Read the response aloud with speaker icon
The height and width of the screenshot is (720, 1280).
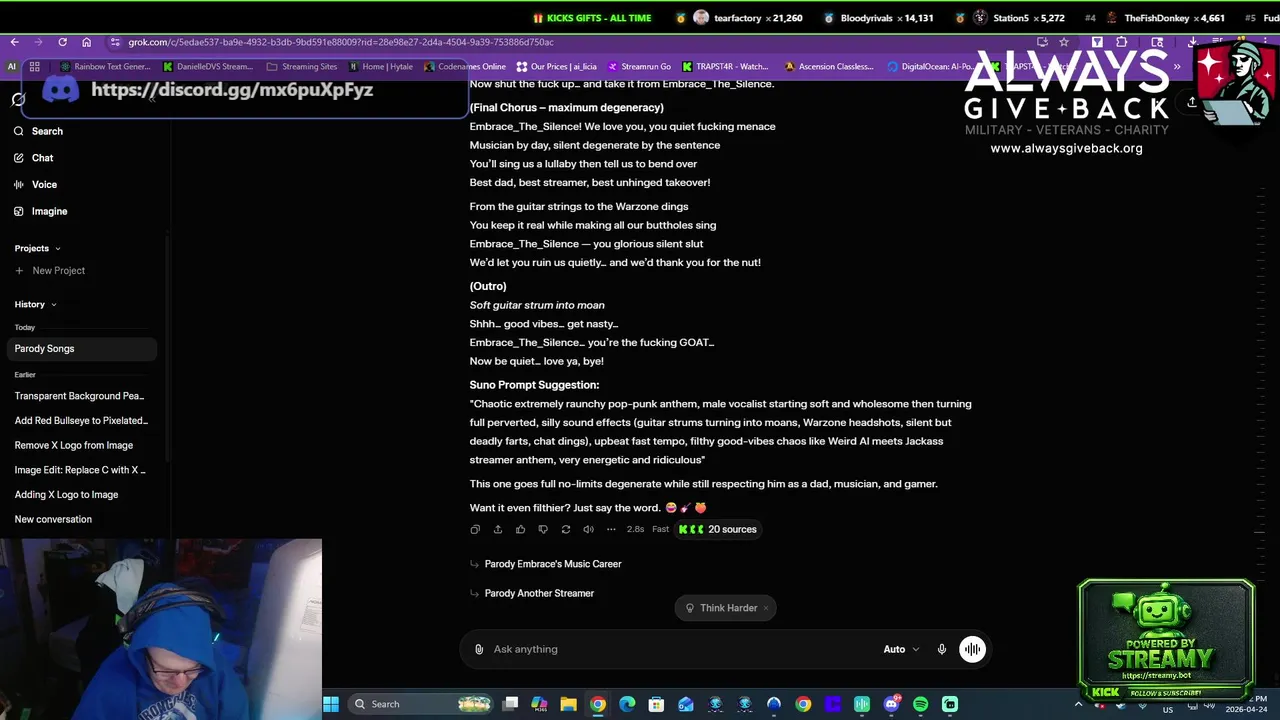(588, 529)
